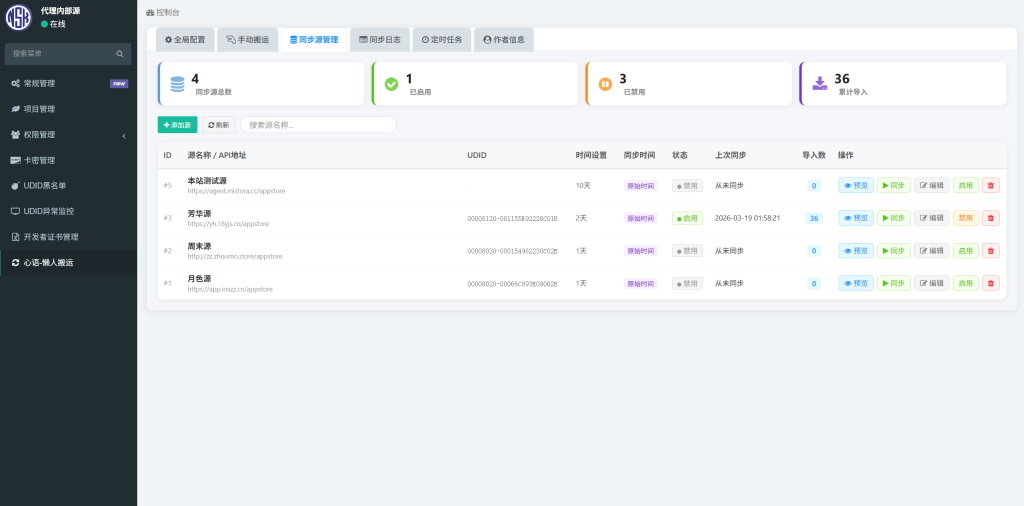The height and width of the screenshot is (506, 1024).
Task: Delete the 本站测试源 sync source
Action: [x=990, y=185]
